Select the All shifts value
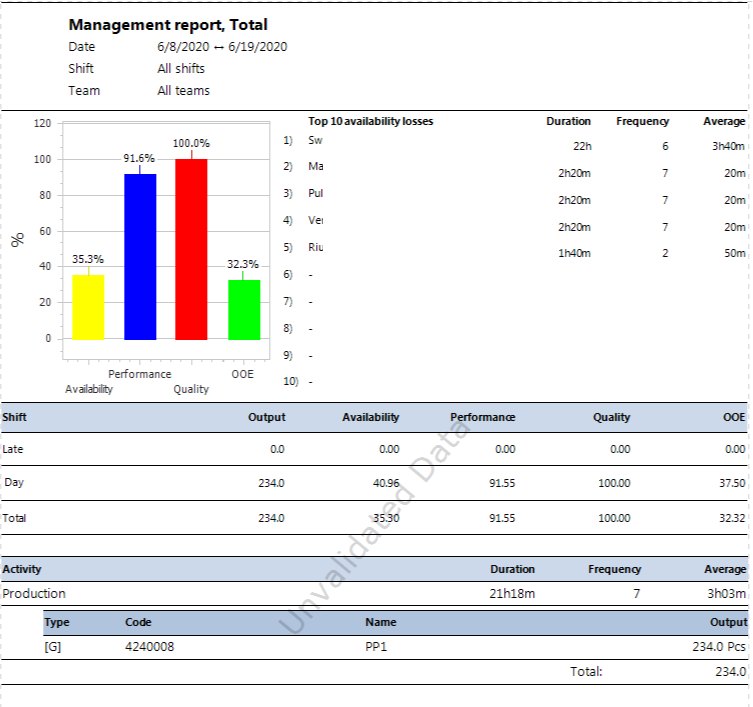 click(x=181, y=69)
